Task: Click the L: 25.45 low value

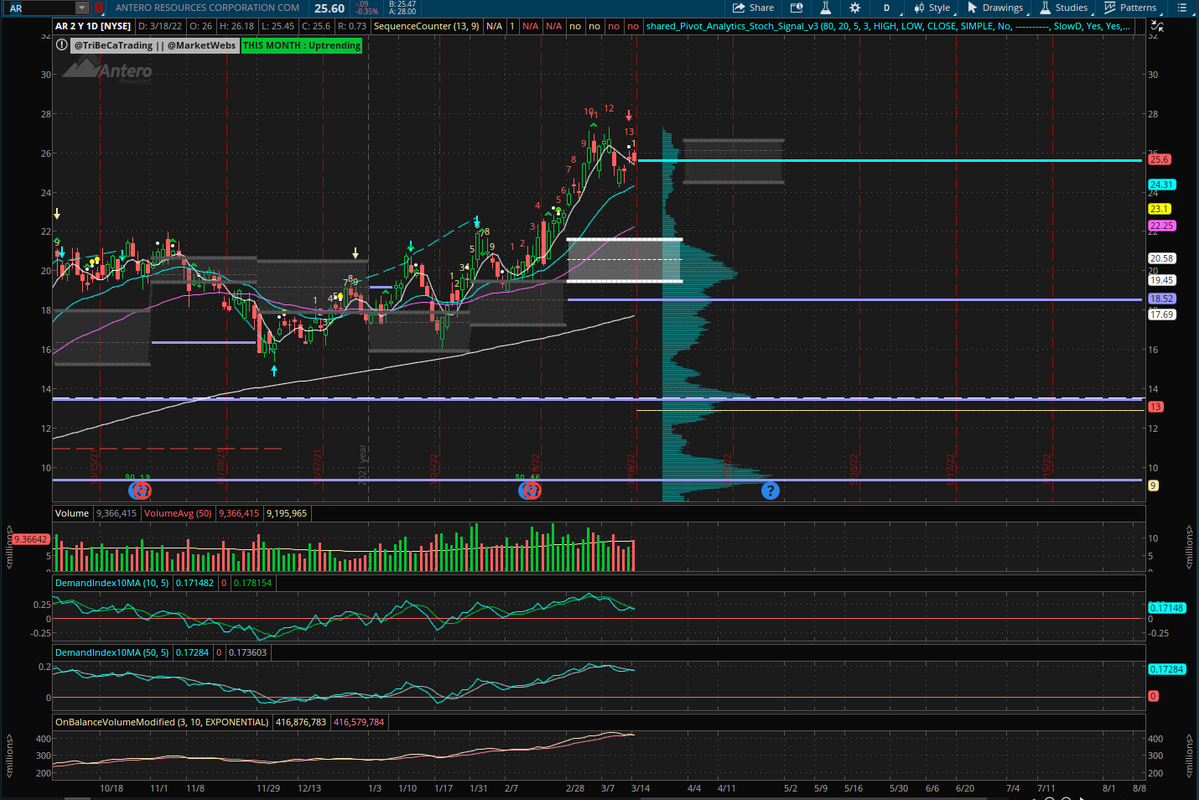Action: (278, 26)
